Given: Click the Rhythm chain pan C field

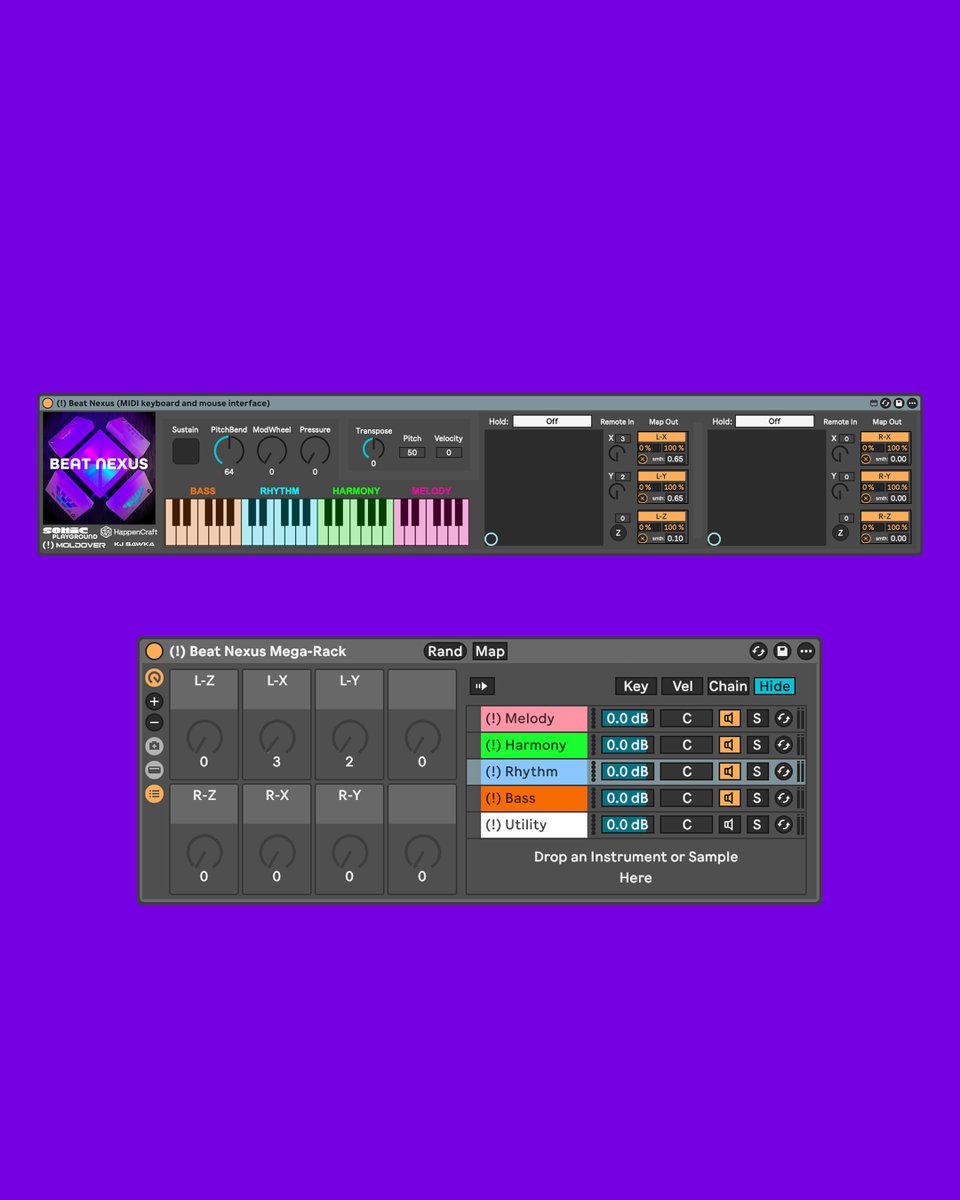Looking at the screenshot, I should point(687,771).
